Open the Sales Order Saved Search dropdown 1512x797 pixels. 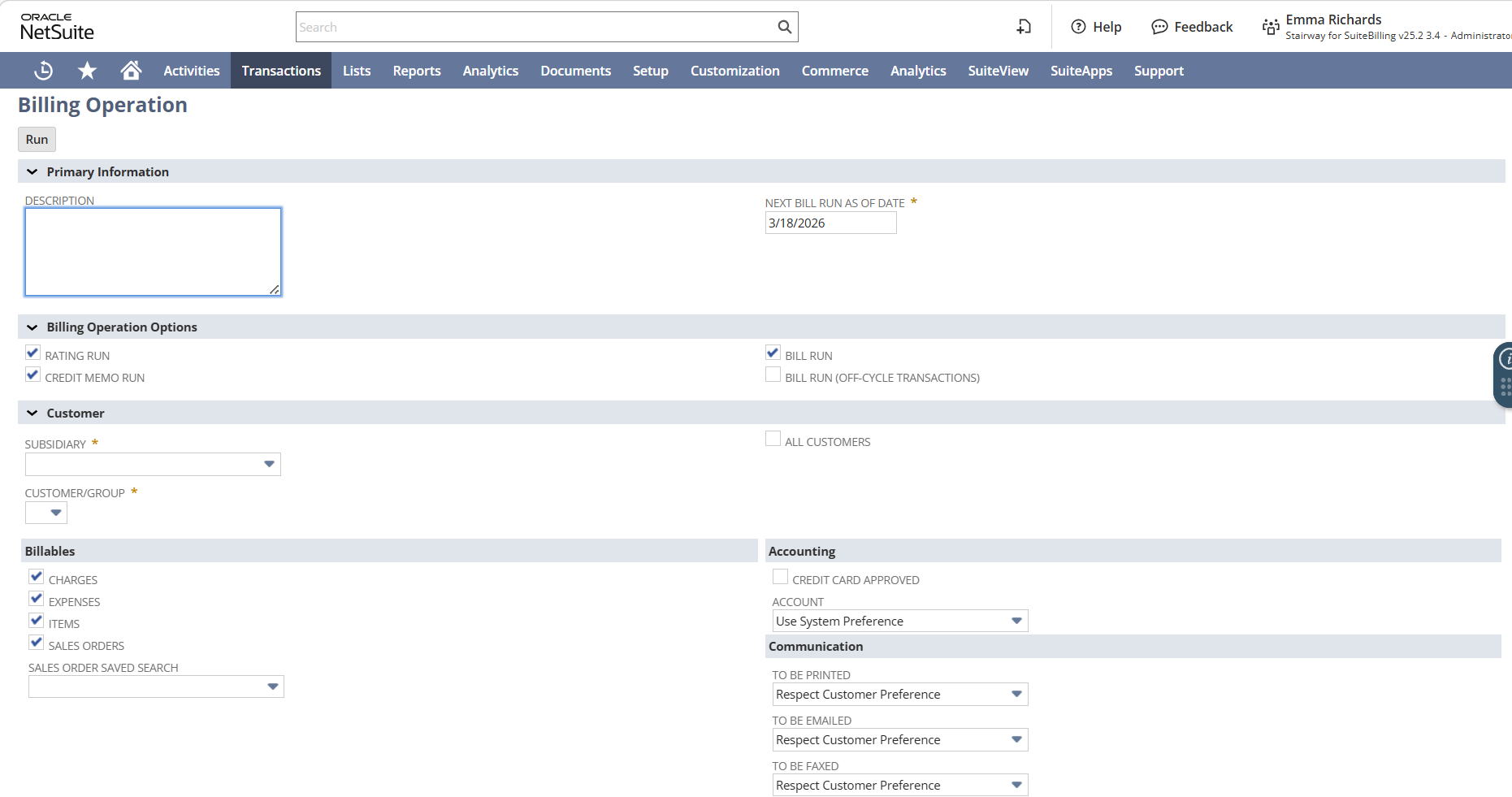coord(272,687)
